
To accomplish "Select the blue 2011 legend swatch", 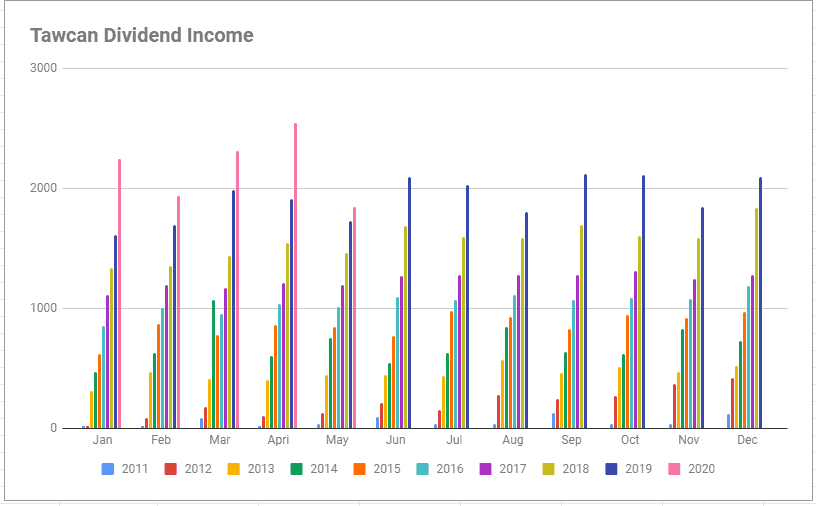I will 107,468.
